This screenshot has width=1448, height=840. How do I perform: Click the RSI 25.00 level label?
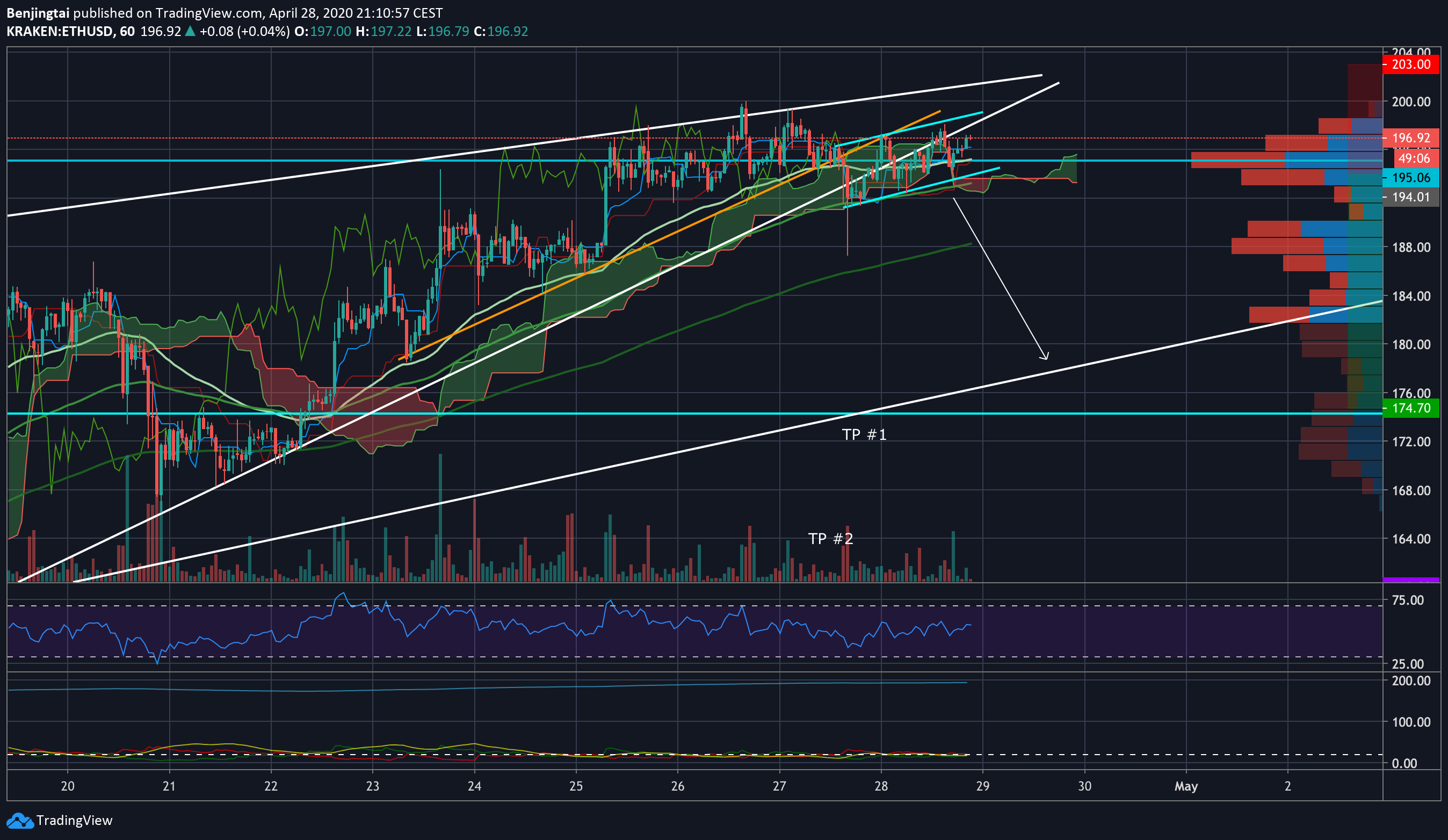click(1408, 664)
